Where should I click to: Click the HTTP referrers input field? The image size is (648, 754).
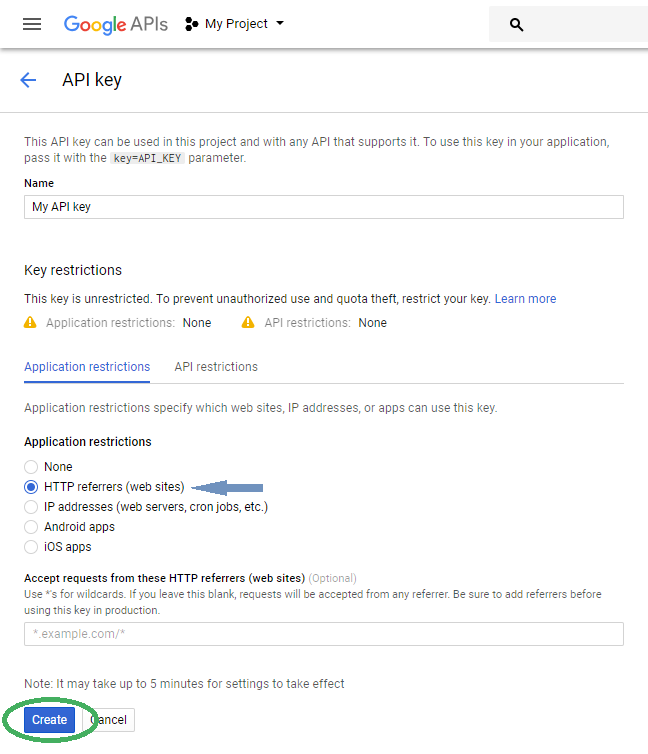point(324,634)
